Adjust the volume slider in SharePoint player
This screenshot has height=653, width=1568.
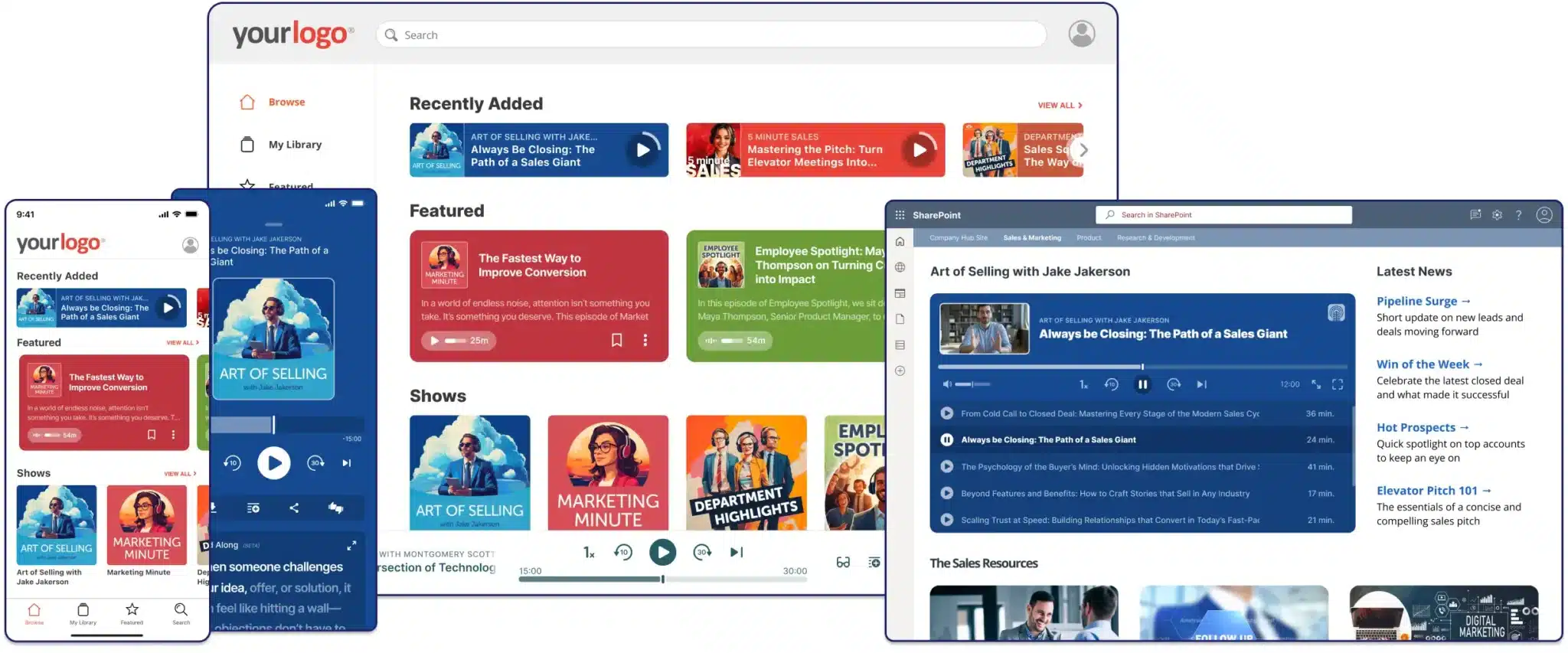click(972, 384)
